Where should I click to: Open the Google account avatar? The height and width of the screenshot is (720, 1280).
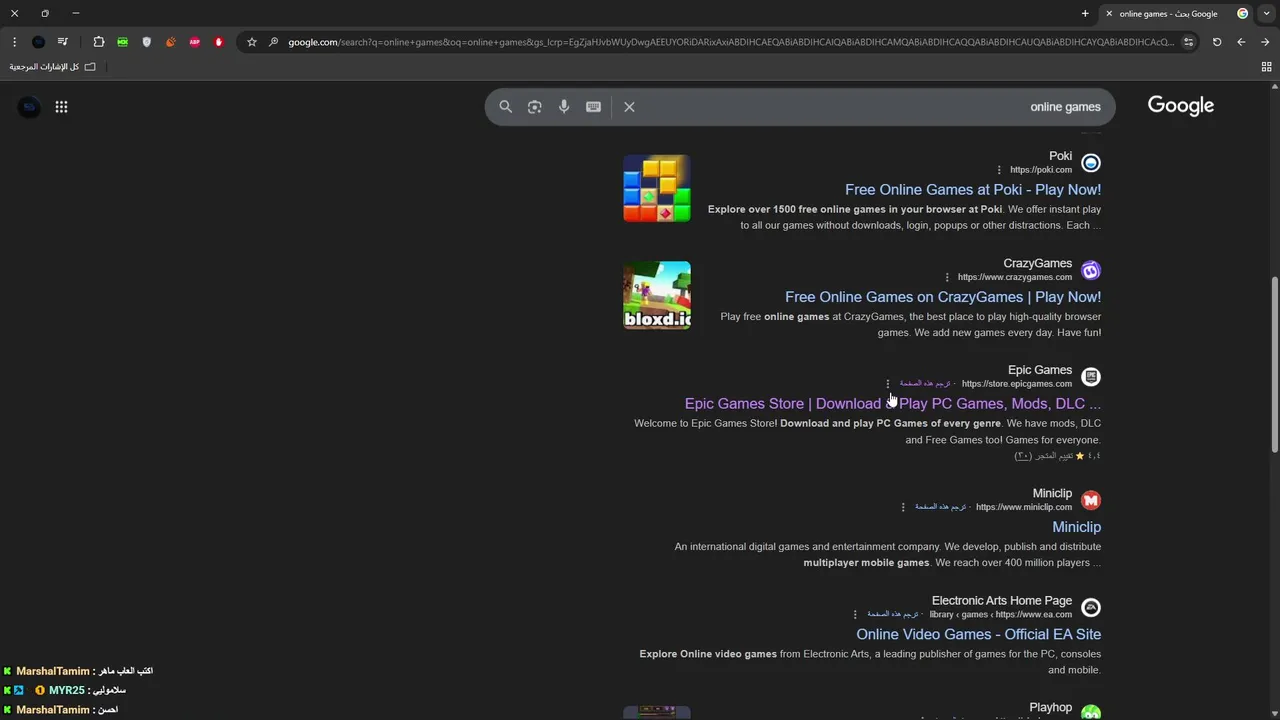click(29, 107)
